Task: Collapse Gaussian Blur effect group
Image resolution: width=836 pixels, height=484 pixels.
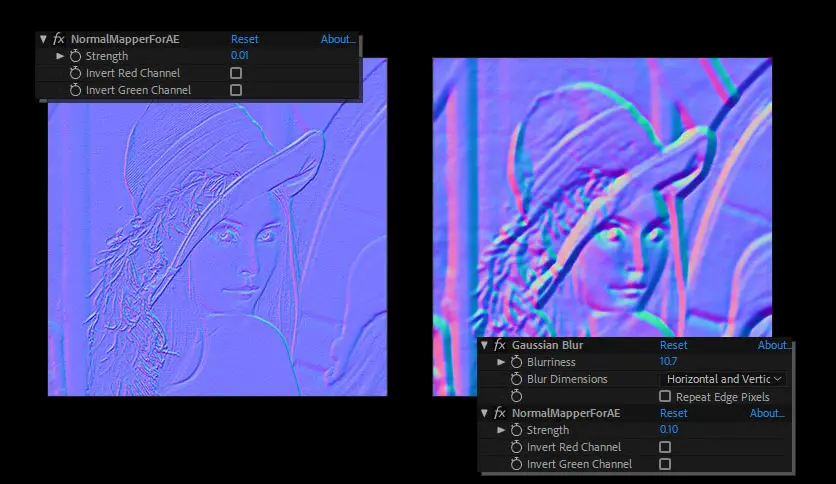Action: tap(484, 345)
